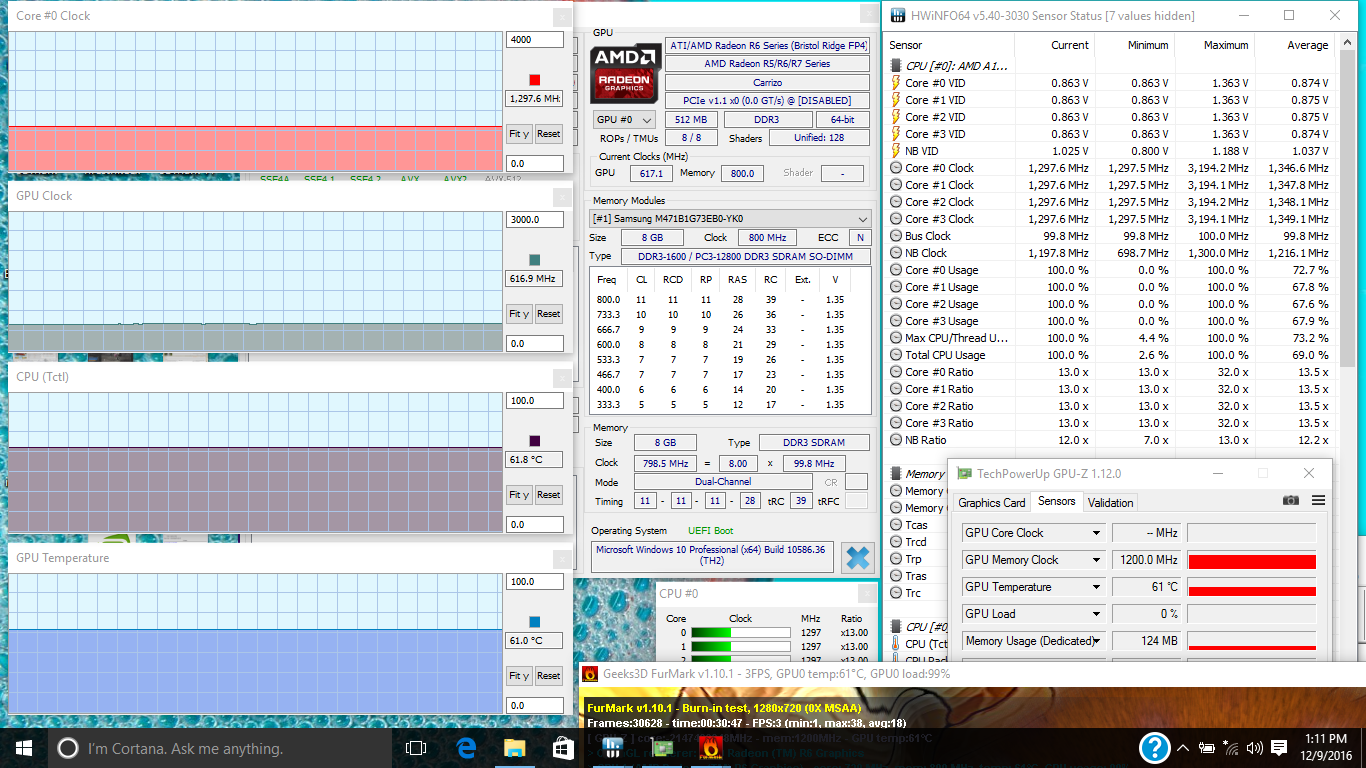Select the Sensors tab in GPU-Z
Image resolution: width=1366 pixels, height=768 pixels.
coord(1057,502)
